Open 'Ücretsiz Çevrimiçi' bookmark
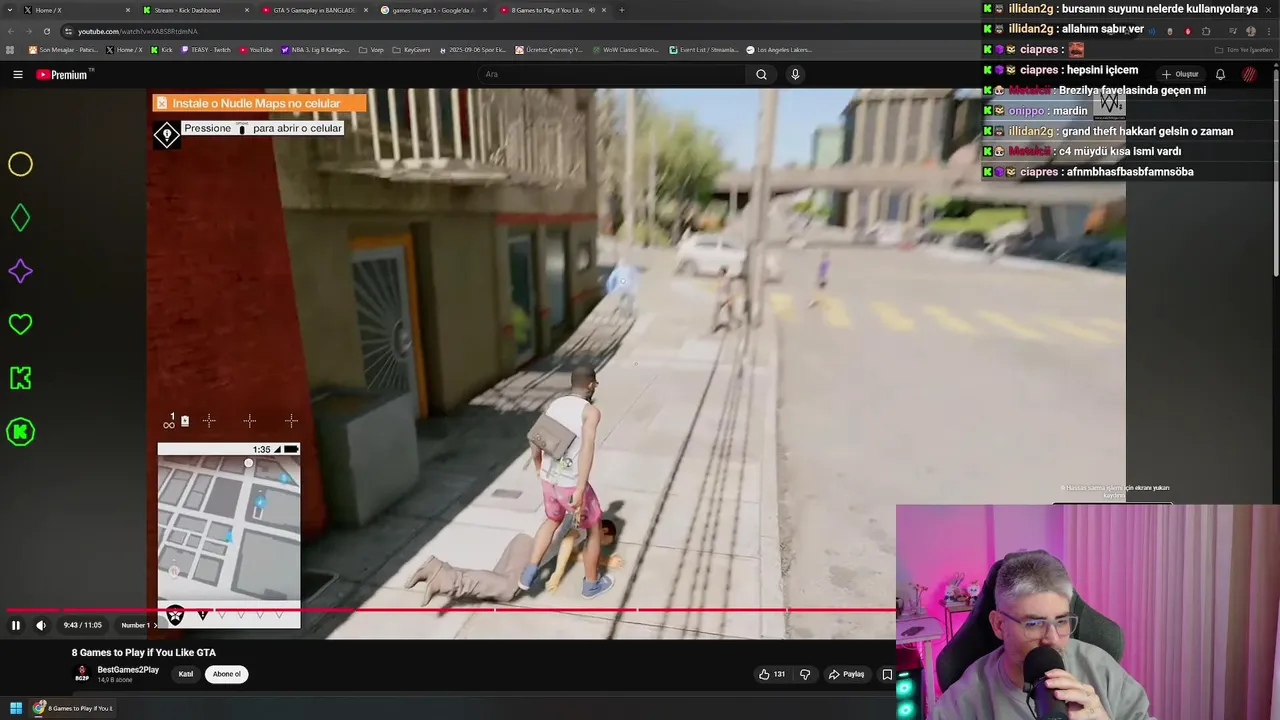The height and width of the screenshot is (720, 1280). coord(549,49)
